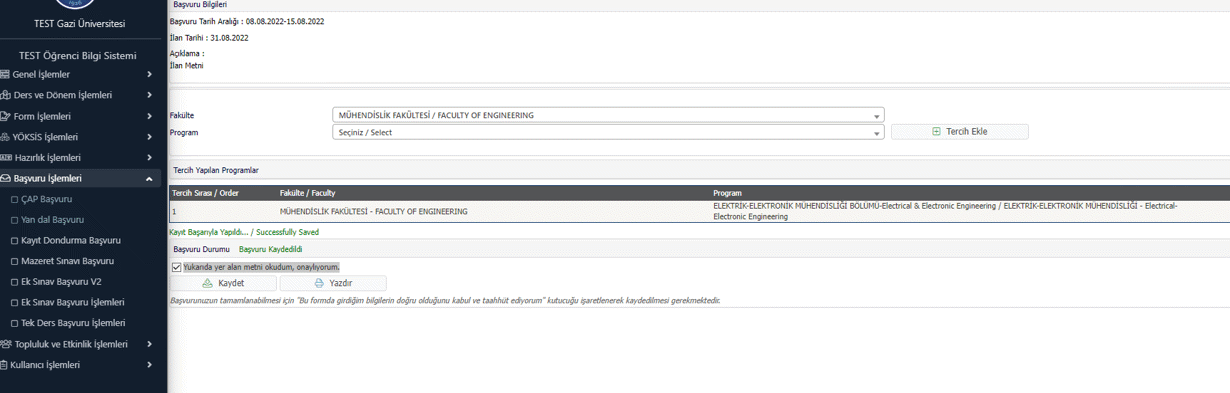Click the envelope icon beside Başvuru İşlemleri
The image size is (1230, 393).
coord(5,179)
